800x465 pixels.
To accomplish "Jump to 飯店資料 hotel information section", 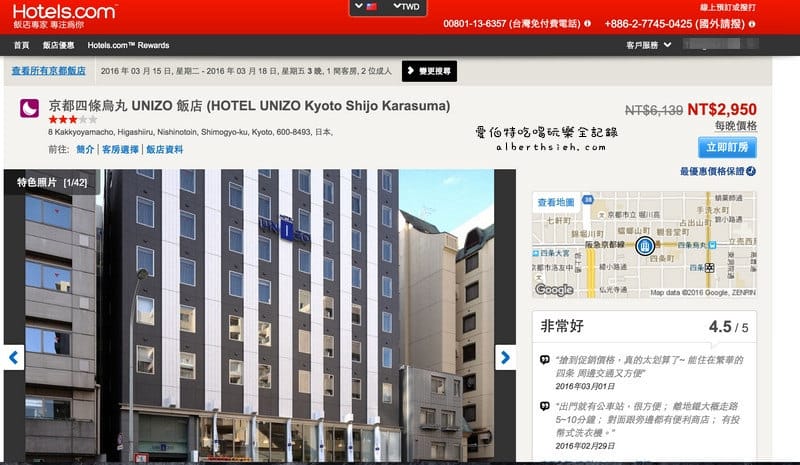I will [x=164, y=150].
